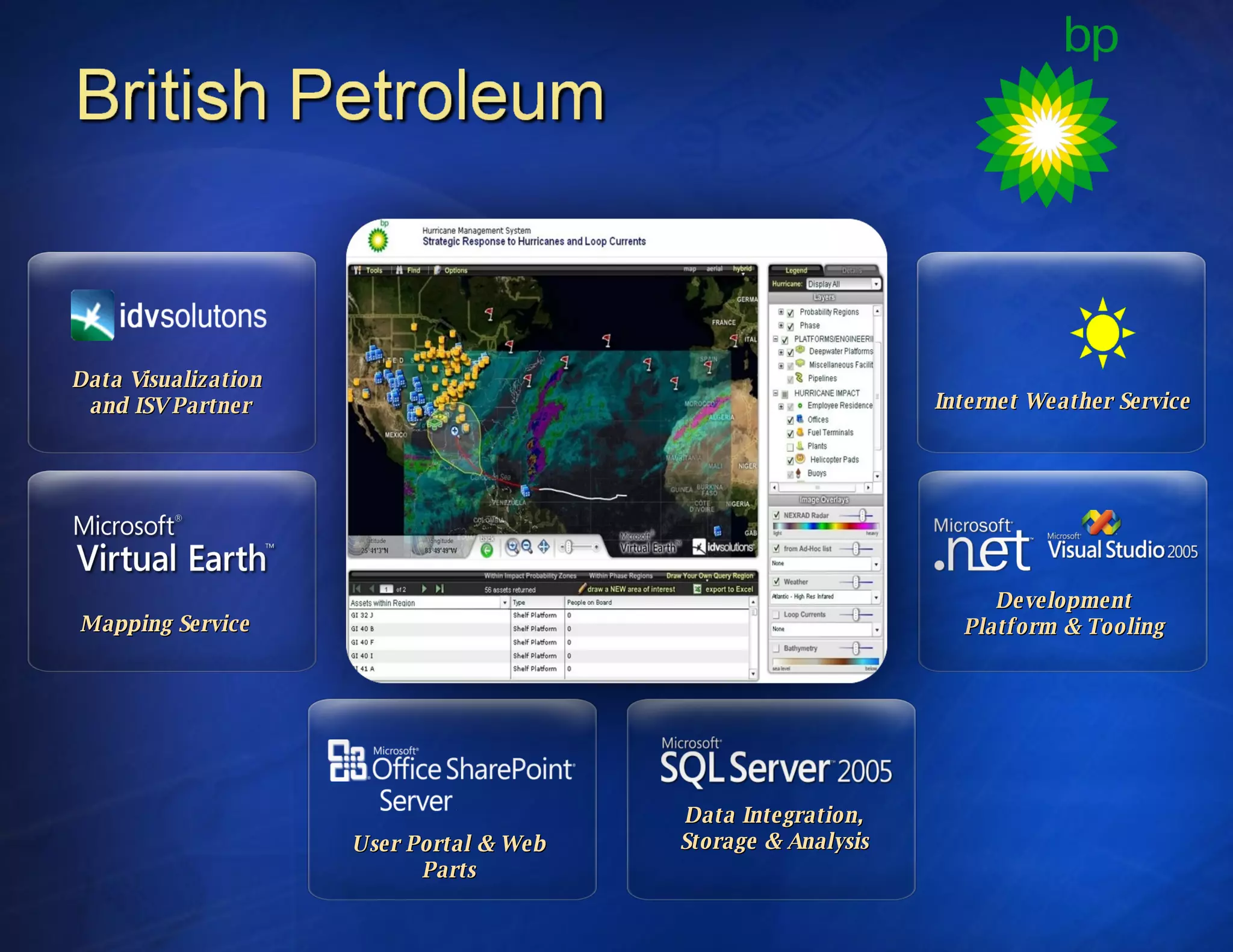Expand the Deepwater Platforms node
This screenshot has height=952, width=1233.
click(x=781, y=352)
